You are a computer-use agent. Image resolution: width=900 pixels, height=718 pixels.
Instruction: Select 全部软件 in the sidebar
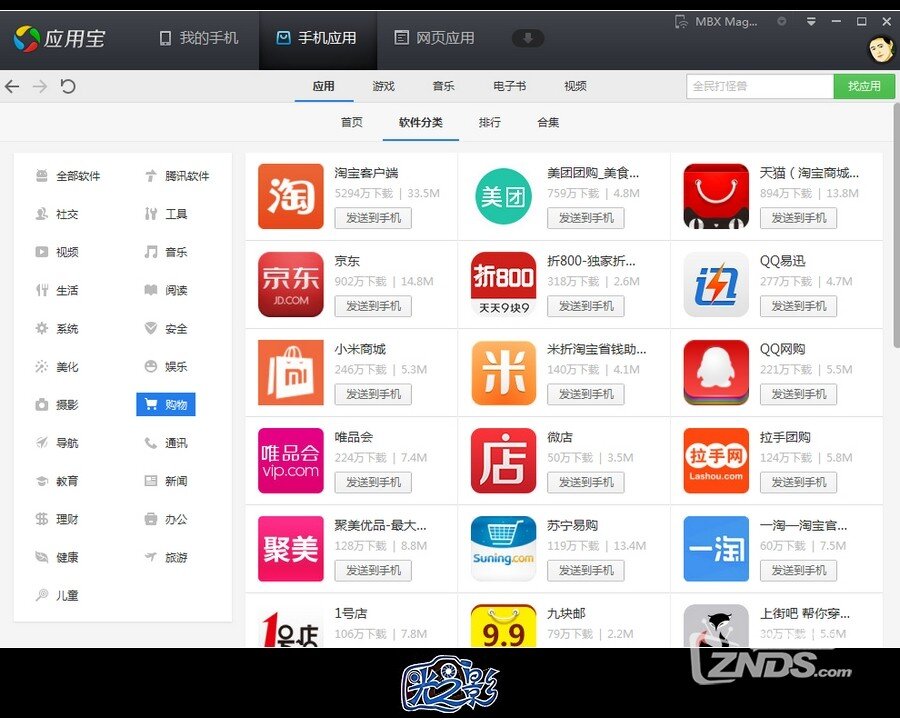coord(68,176)
